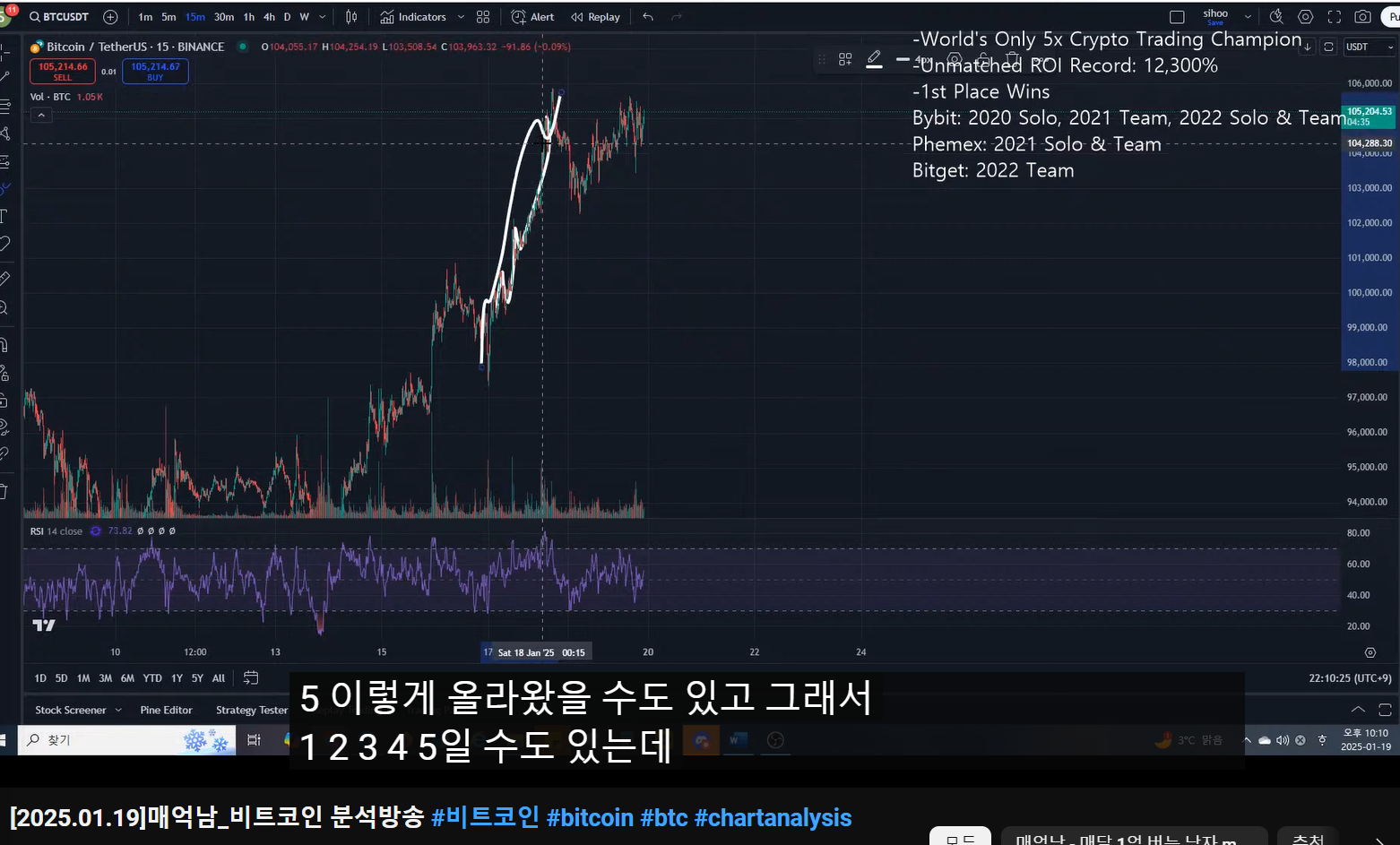1400x845 pixels.
Task: Open the BTCUSDT symbol search
Action: pos(59,17)
